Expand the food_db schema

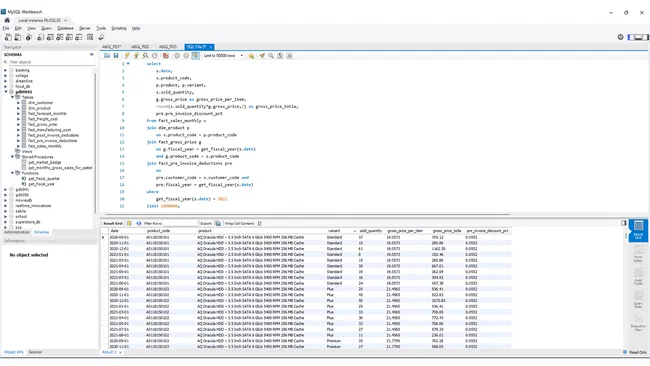click(5, 86)
